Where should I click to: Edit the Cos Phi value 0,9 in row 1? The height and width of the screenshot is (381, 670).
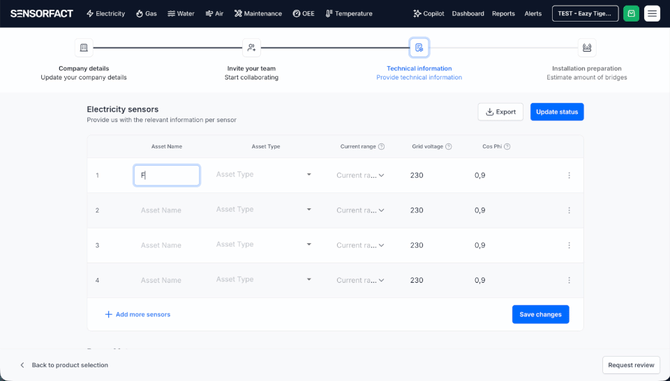point(480,175)
